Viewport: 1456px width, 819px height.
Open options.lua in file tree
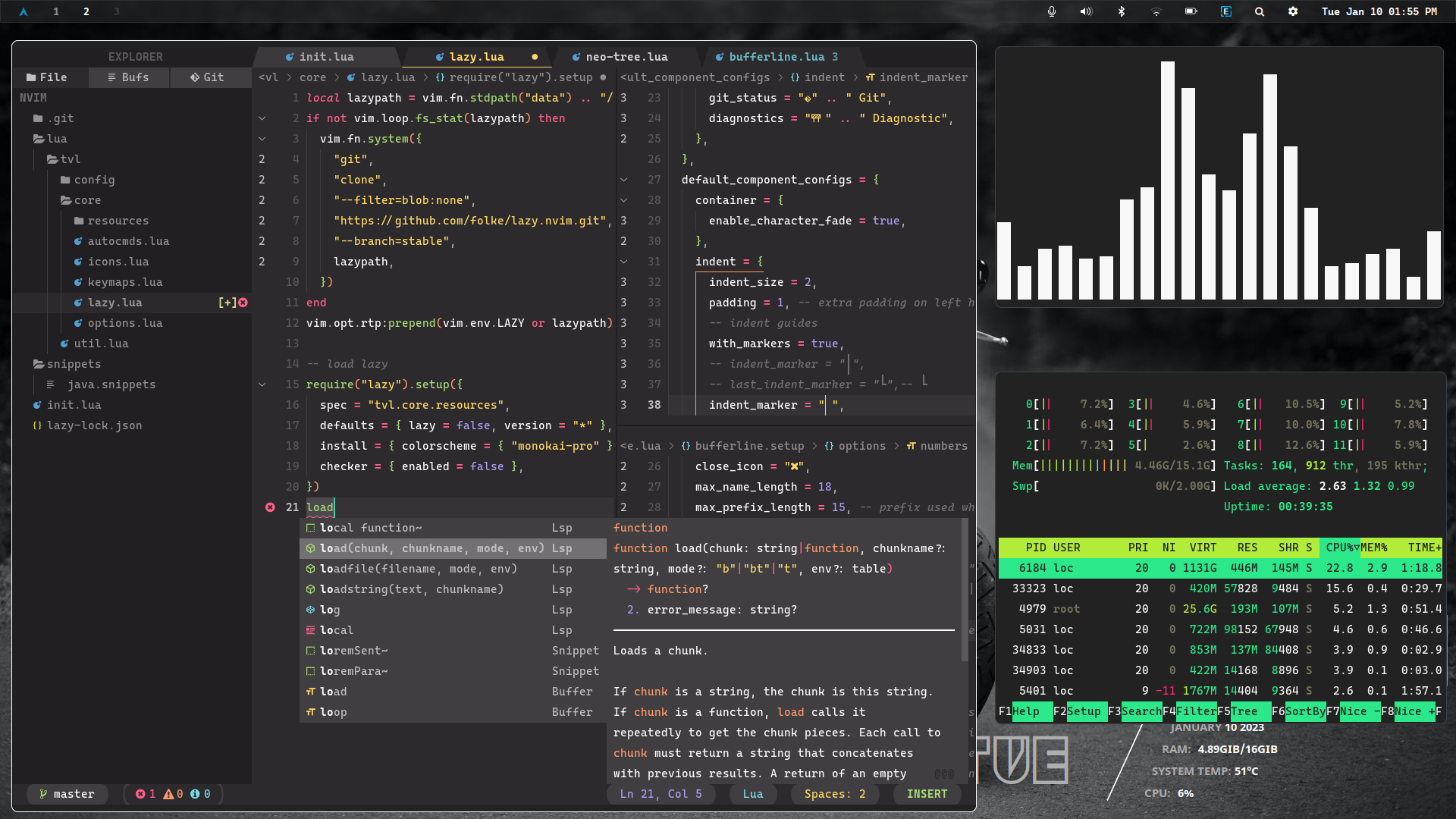[118, 323]
